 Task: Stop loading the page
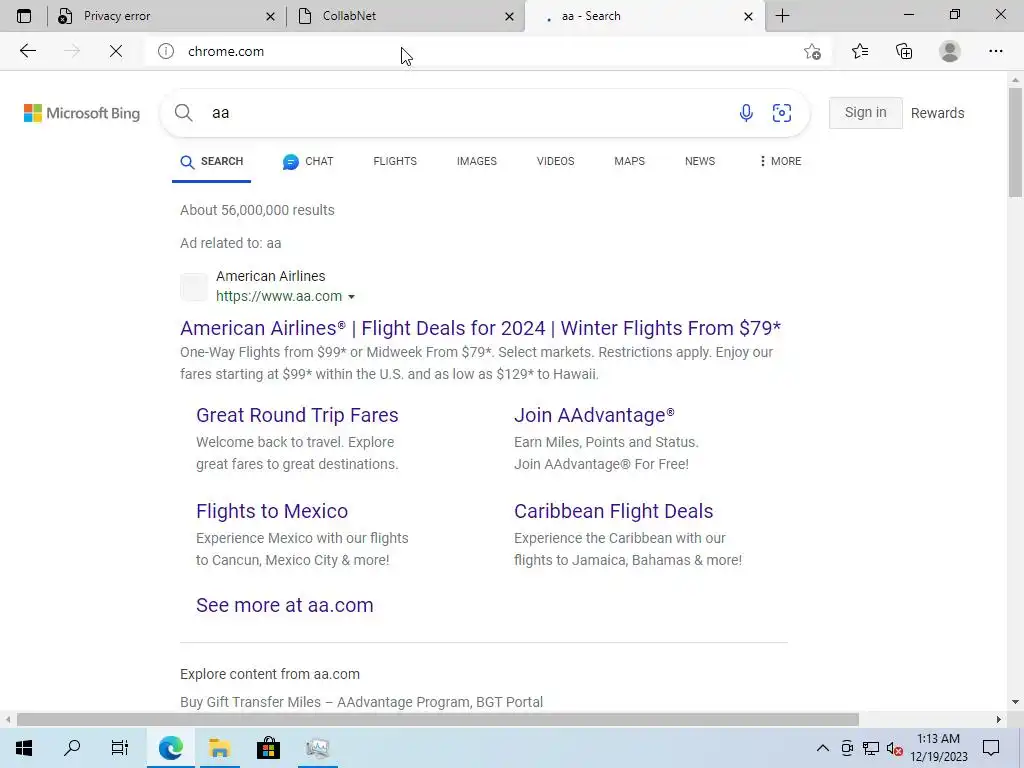tap(116, 51)
